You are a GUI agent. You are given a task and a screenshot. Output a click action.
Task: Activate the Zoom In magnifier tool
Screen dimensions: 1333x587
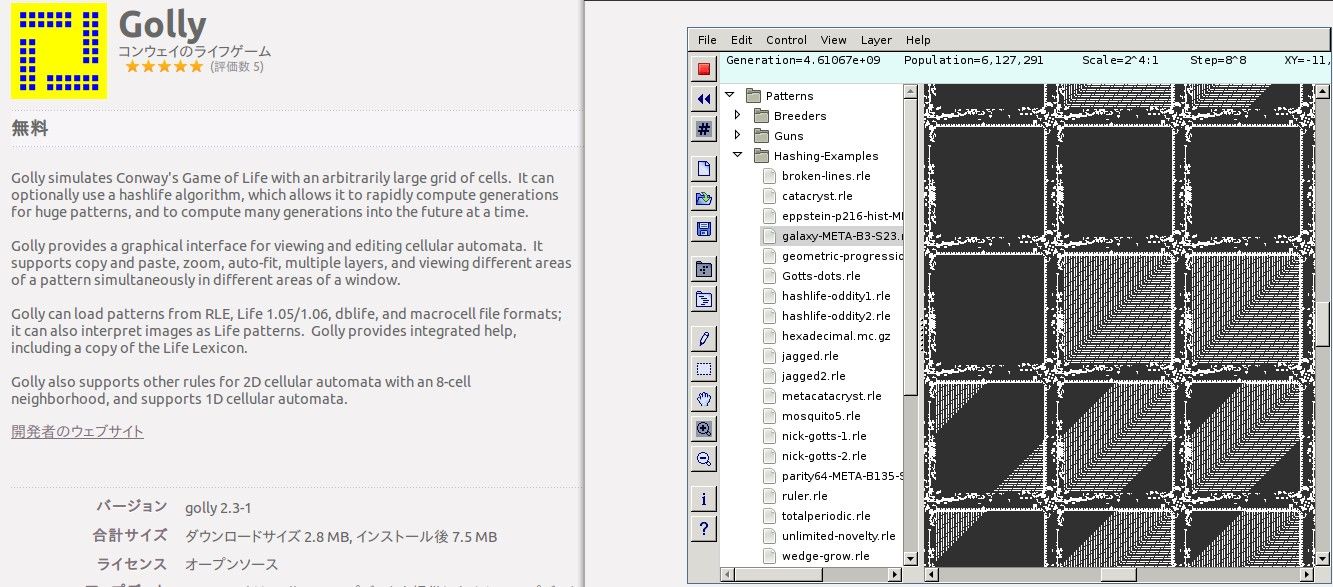pyautogui.click(x=704, y=429)
